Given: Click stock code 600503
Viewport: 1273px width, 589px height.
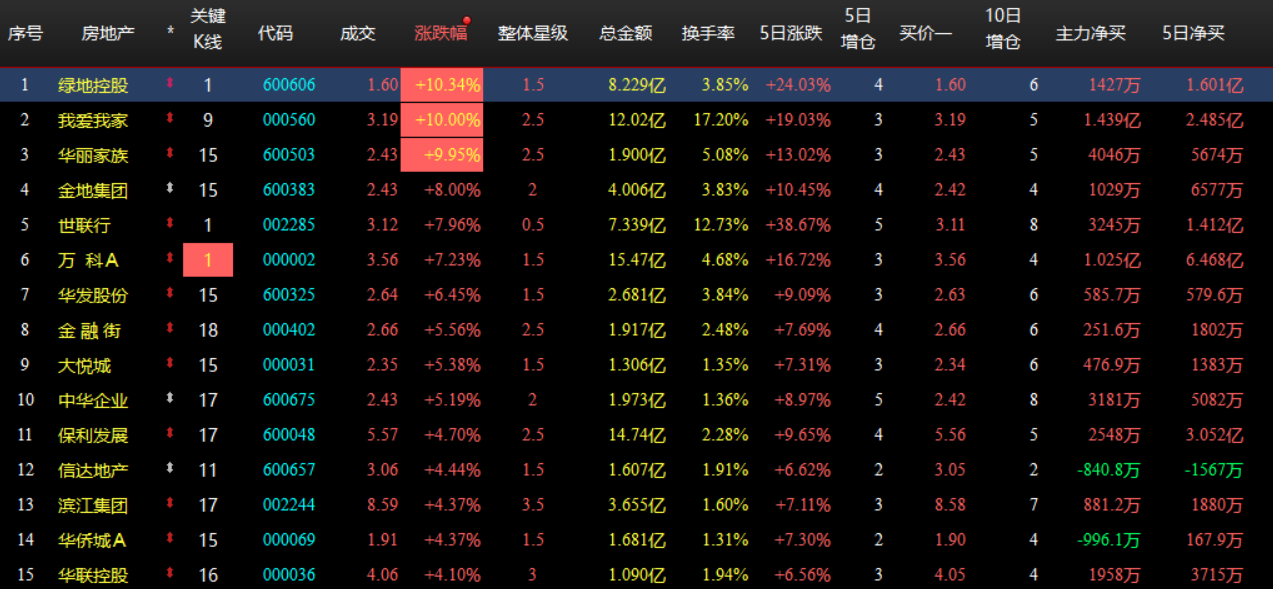Looking at the screenshot, I should (289, 155).
